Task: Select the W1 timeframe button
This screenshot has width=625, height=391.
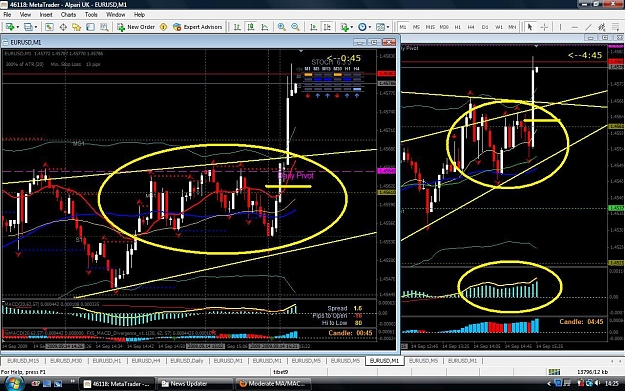Action: click(x=499, y=27)
